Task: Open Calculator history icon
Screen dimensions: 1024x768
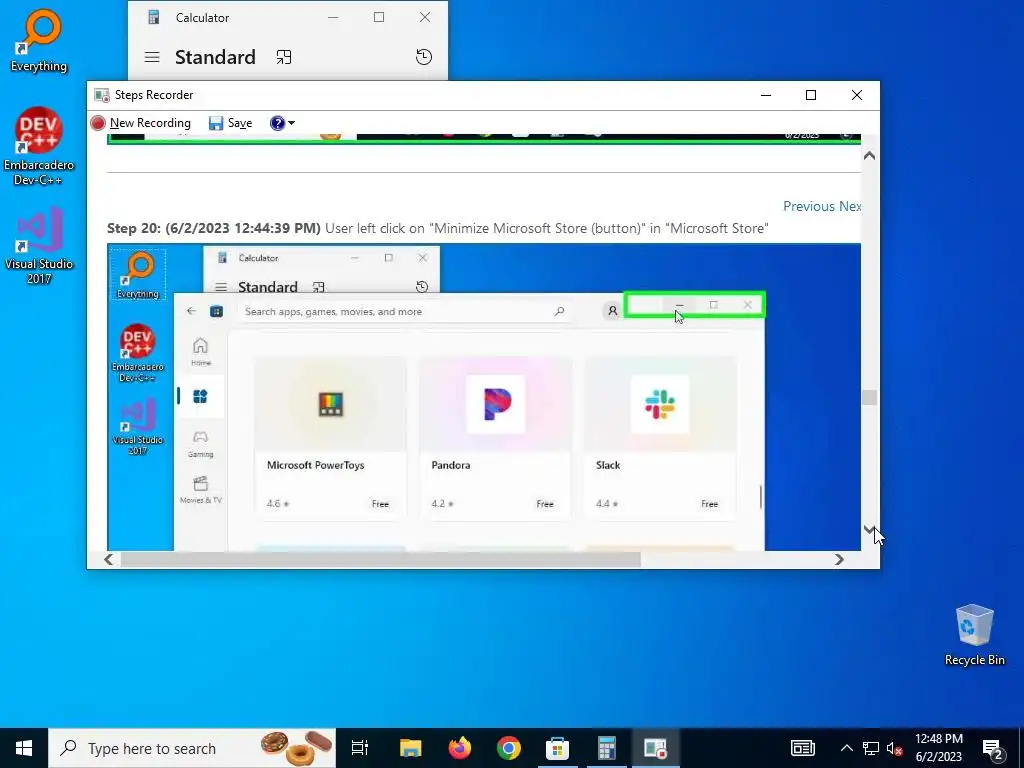Action: (424, 57)
